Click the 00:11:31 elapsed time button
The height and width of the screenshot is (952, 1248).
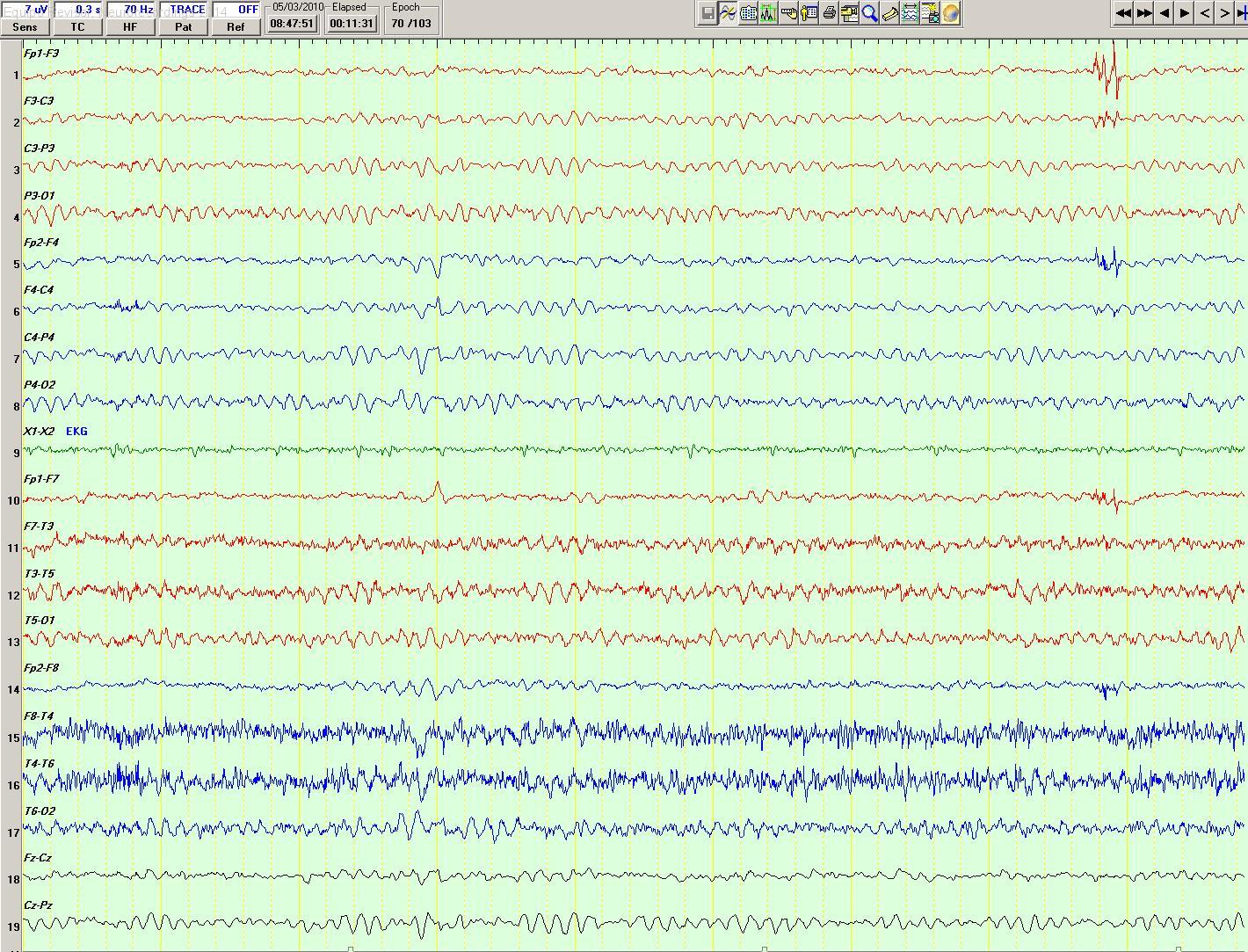pyautogui.click(x=352, y=24)
